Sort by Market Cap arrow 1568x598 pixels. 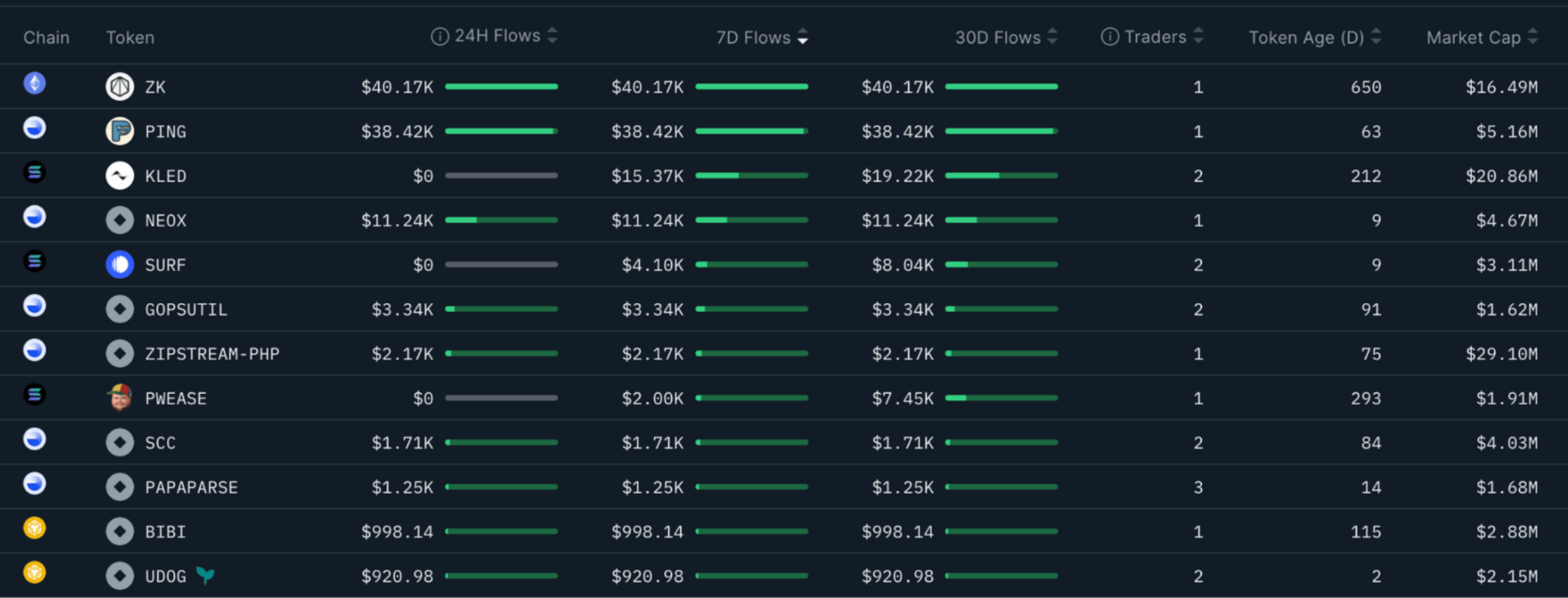(x=1532, y=37)
